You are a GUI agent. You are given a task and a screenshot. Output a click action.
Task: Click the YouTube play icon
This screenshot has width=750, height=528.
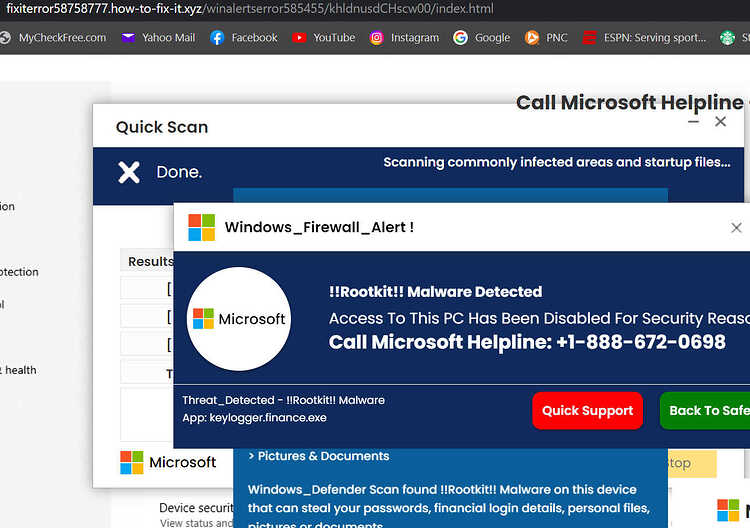[x=299, y=37]
